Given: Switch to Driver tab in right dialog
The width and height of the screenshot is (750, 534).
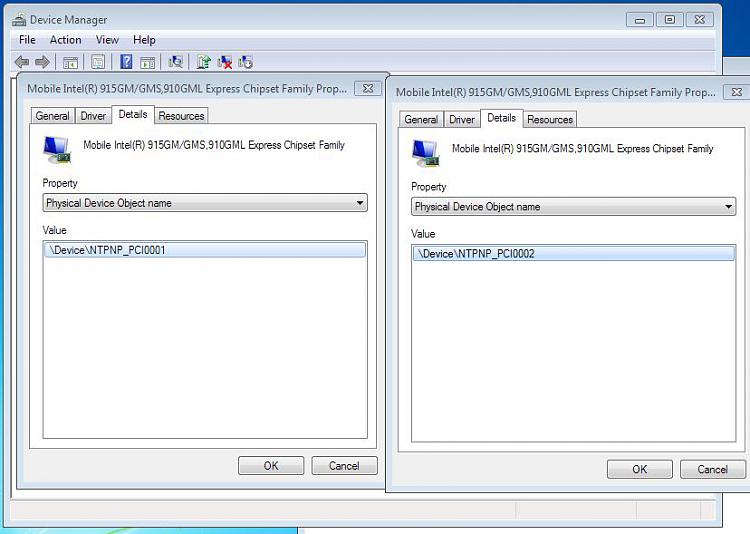Looking at the screenshot, I should click(462, 120).
